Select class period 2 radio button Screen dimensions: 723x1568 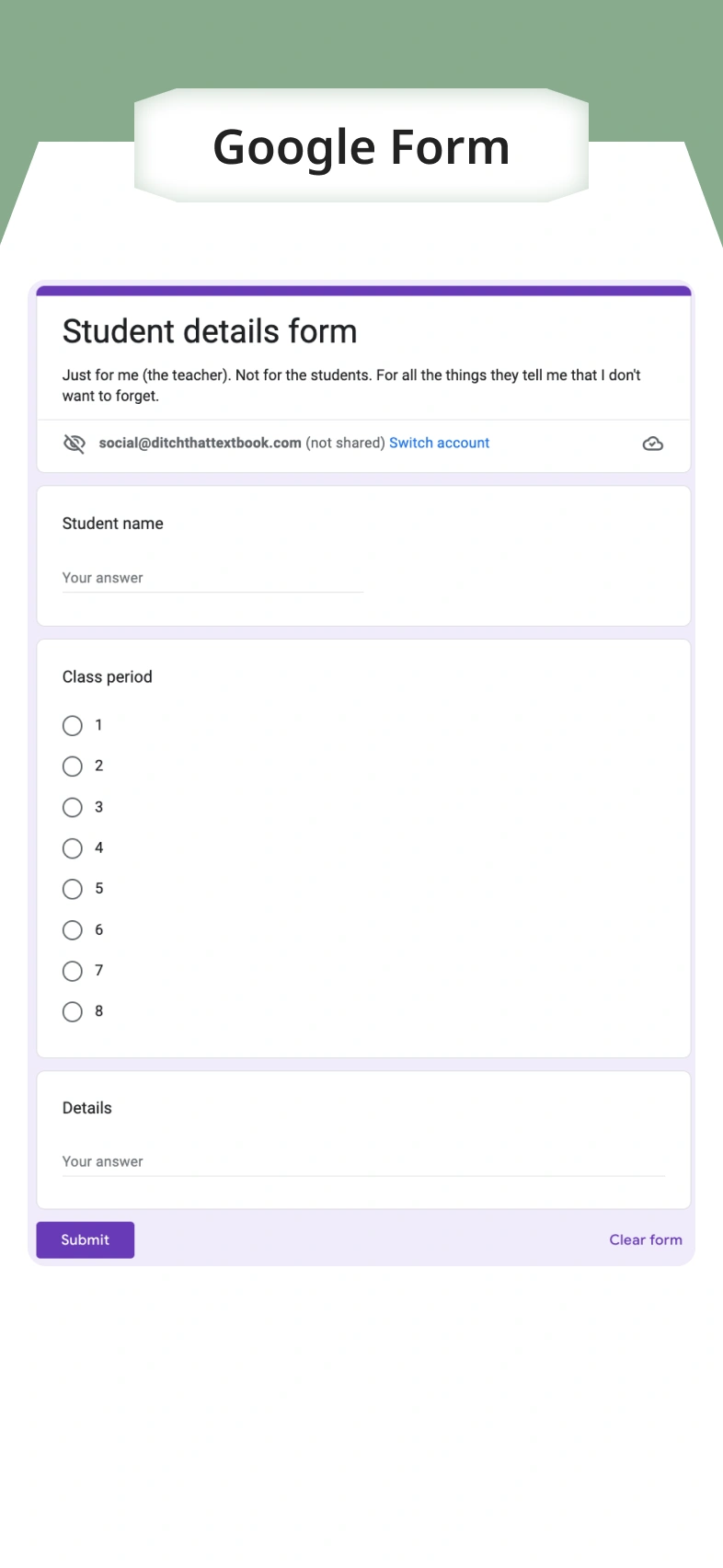73,767
